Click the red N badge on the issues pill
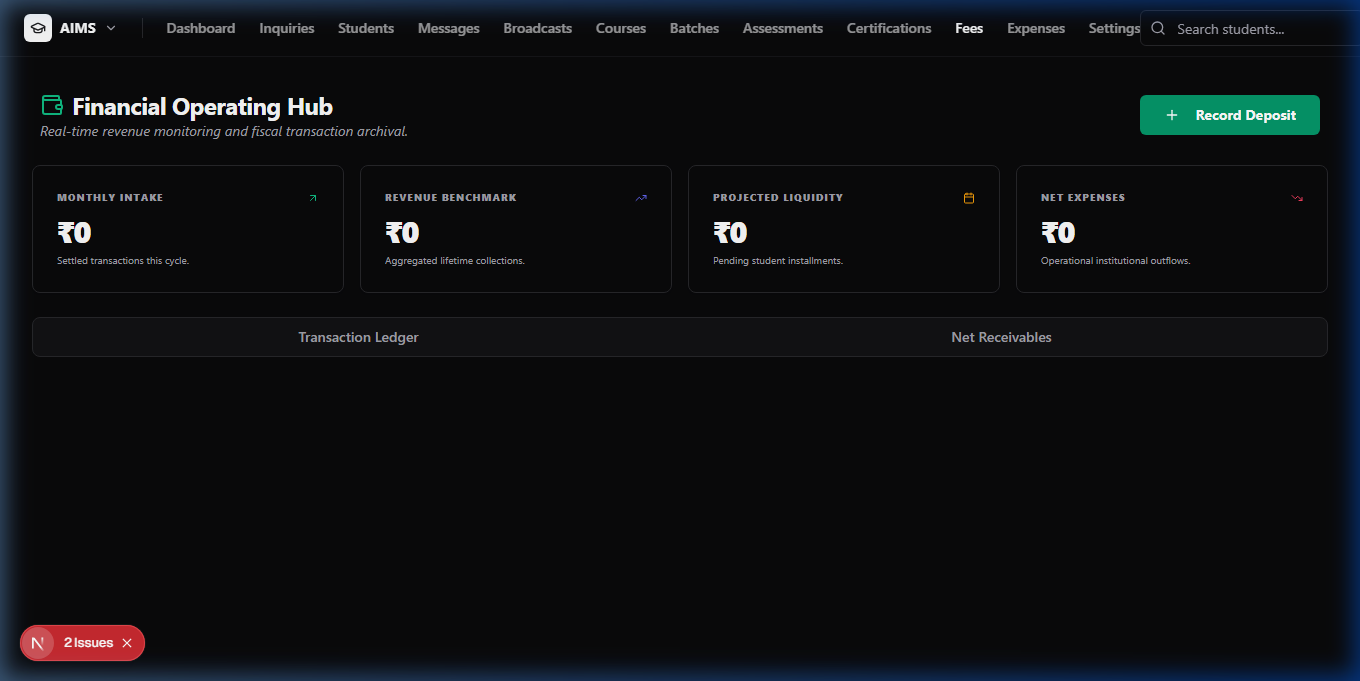This screenshot has height=681, width=1360. pos(38,643)
